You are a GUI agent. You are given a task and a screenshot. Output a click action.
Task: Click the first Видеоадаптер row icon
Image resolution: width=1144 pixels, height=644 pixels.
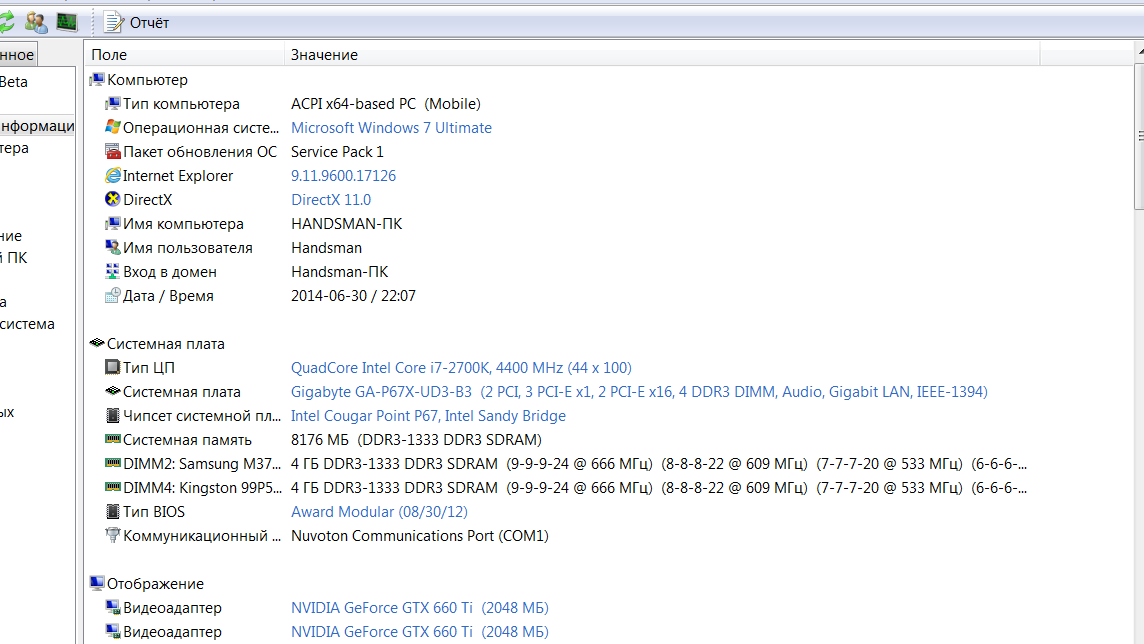(112, 607)
